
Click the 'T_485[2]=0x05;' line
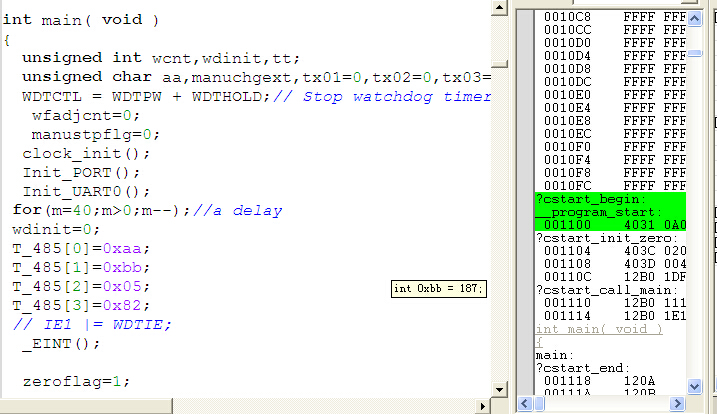point(81,286)
